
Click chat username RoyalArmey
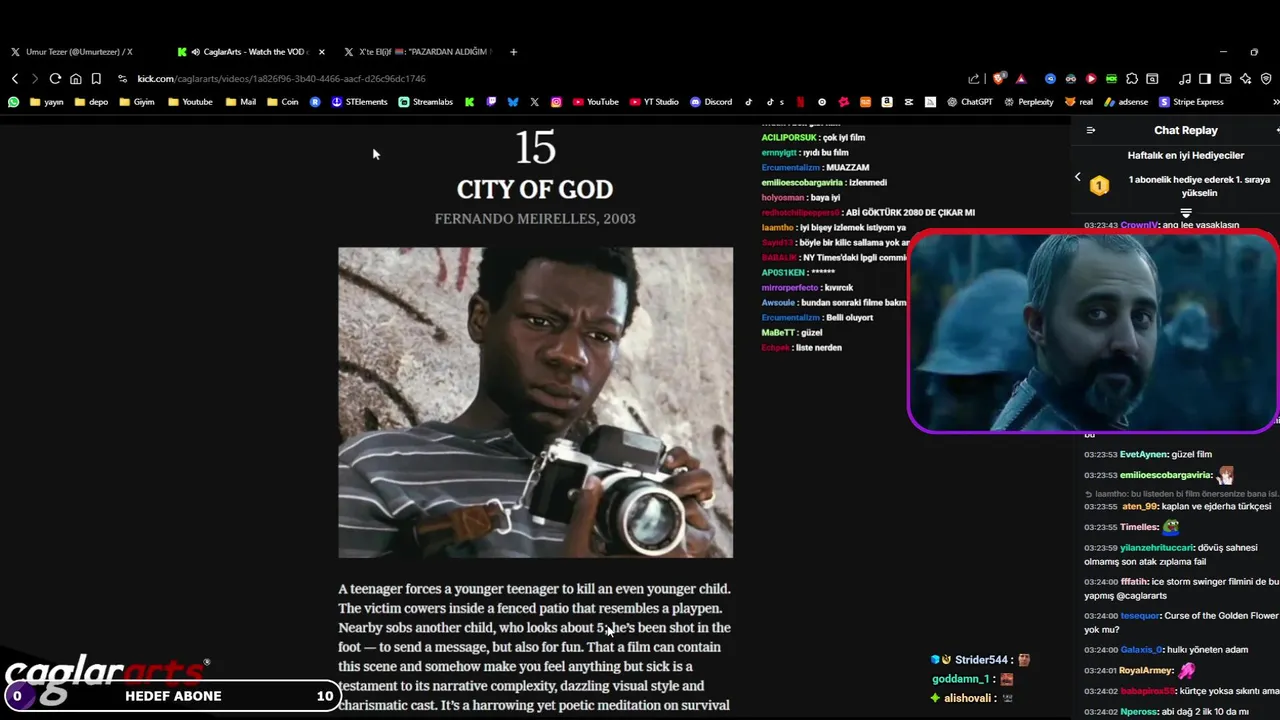(1145, 671)
